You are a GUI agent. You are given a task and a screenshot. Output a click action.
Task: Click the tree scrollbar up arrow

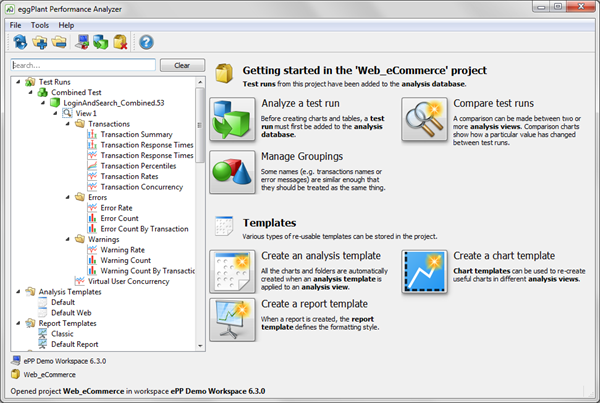(200, 82)
